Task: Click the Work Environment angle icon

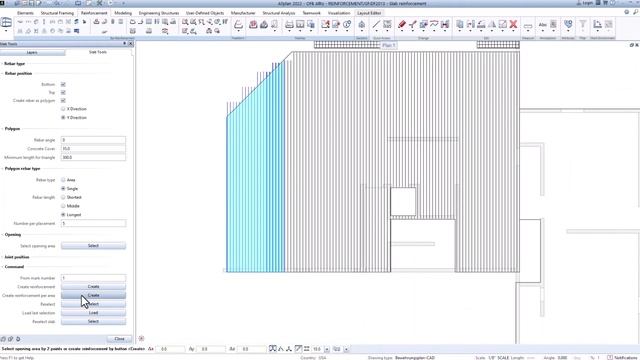Action: [597, 25]
